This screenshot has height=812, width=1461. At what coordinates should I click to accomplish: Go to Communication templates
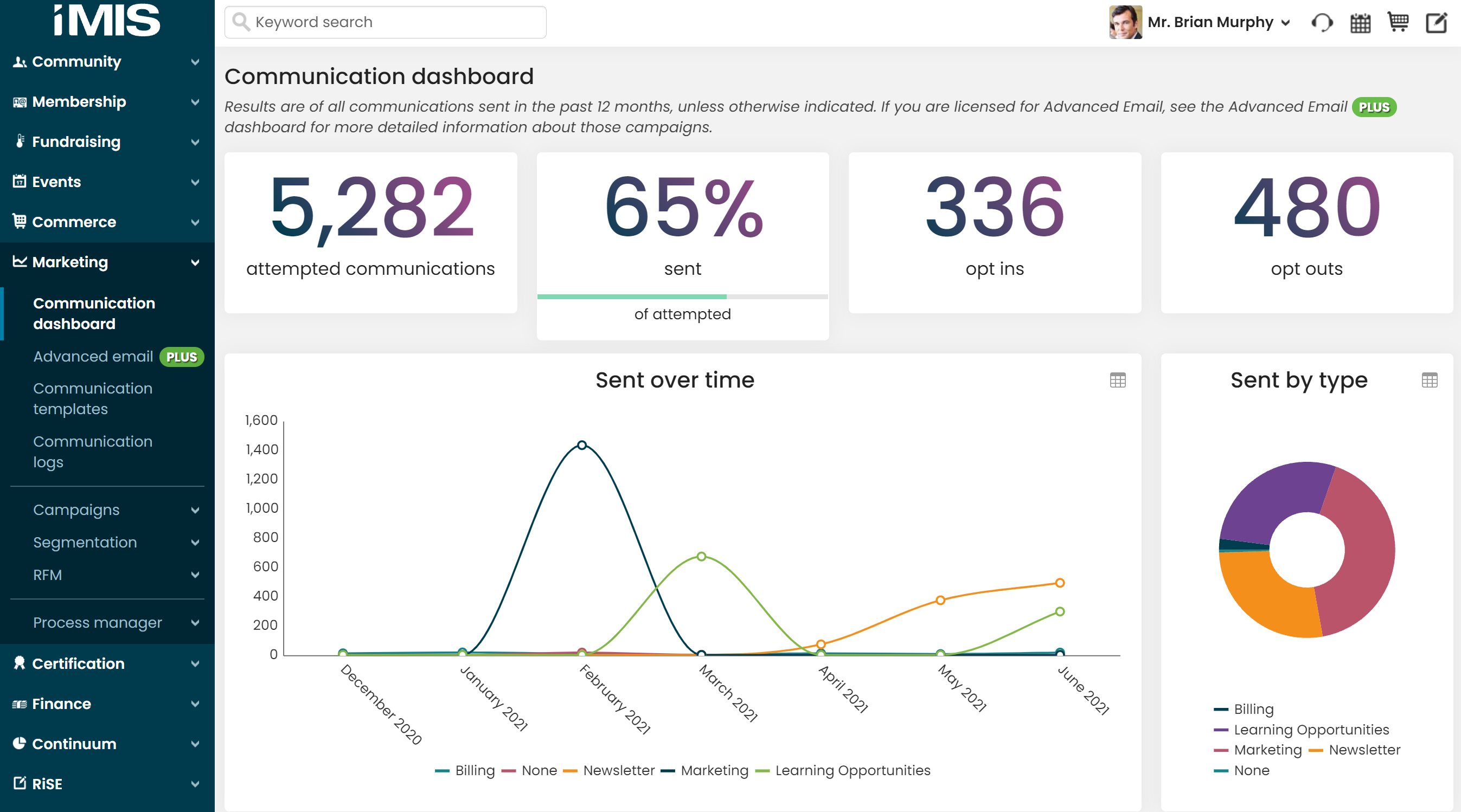(x=92, y=398)
